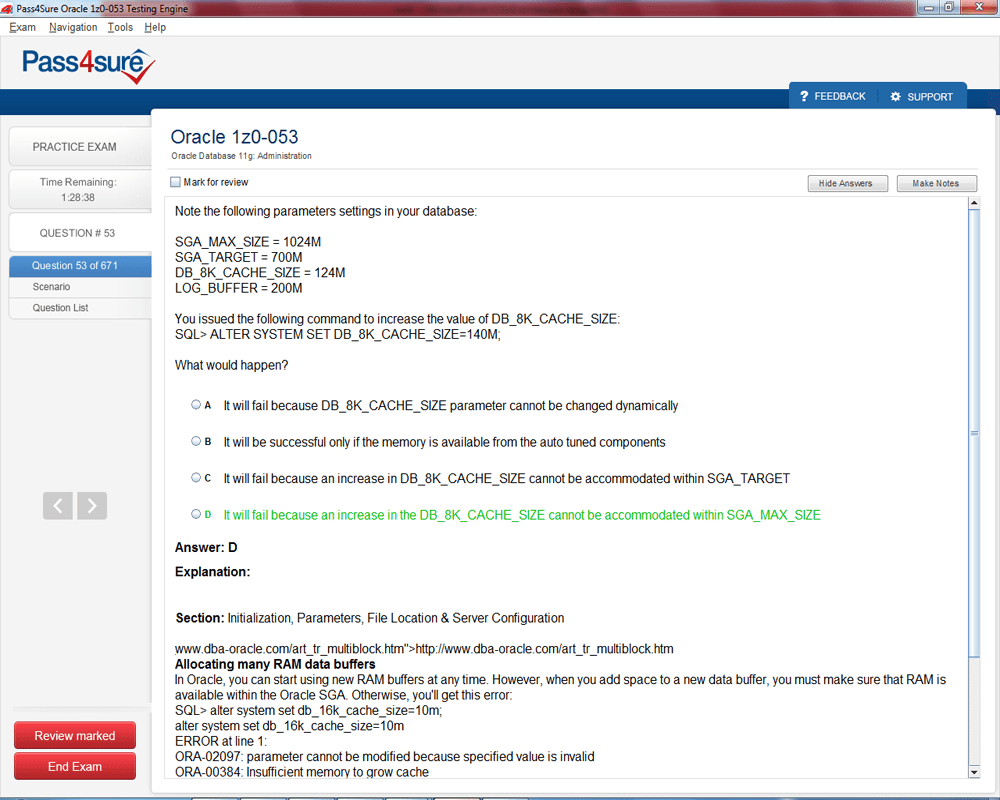Click 'LOG_BUFFER = 200M' line

tap(239, 288)
